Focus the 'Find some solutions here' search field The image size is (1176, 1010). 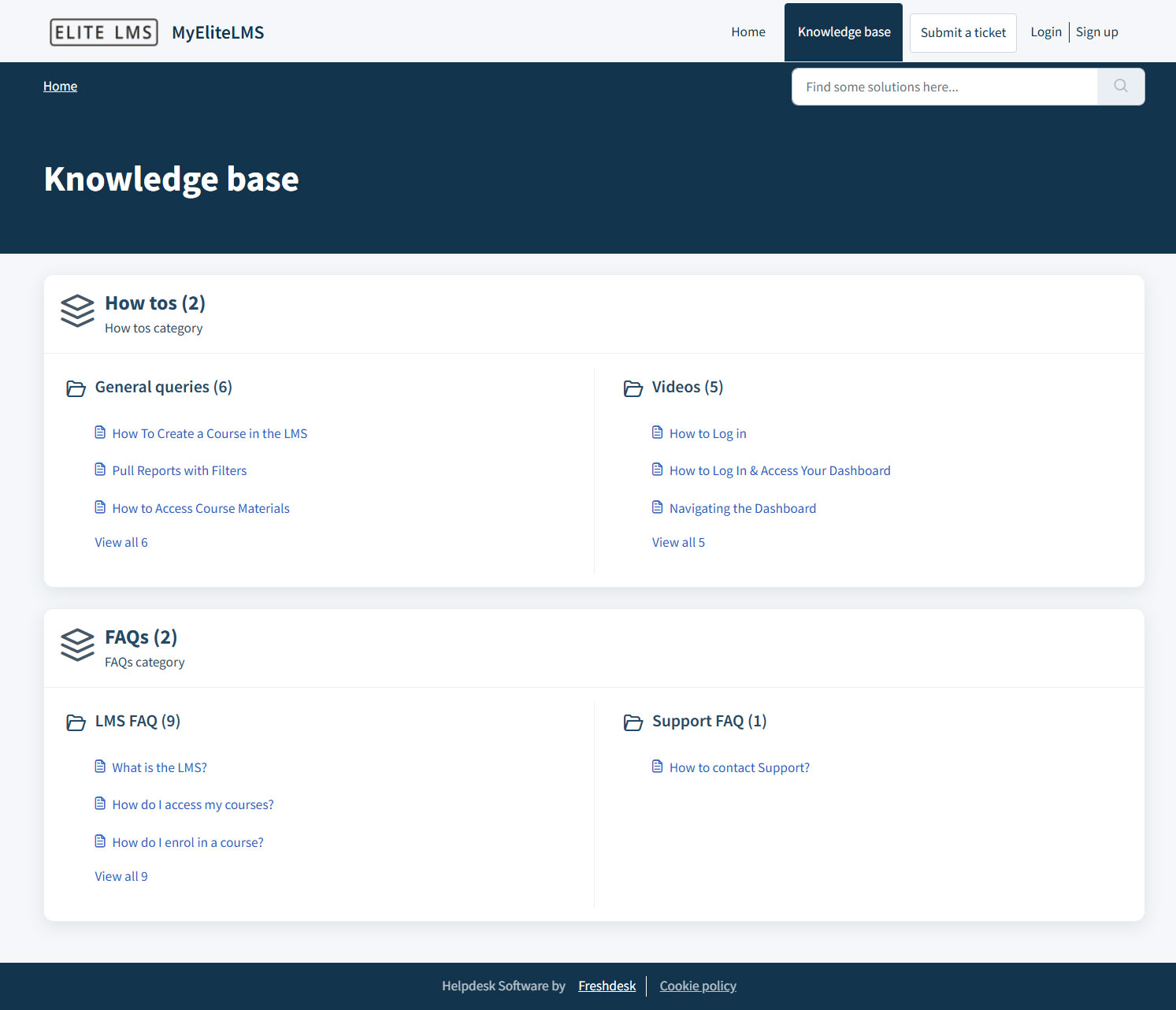(x=944, y=87)
